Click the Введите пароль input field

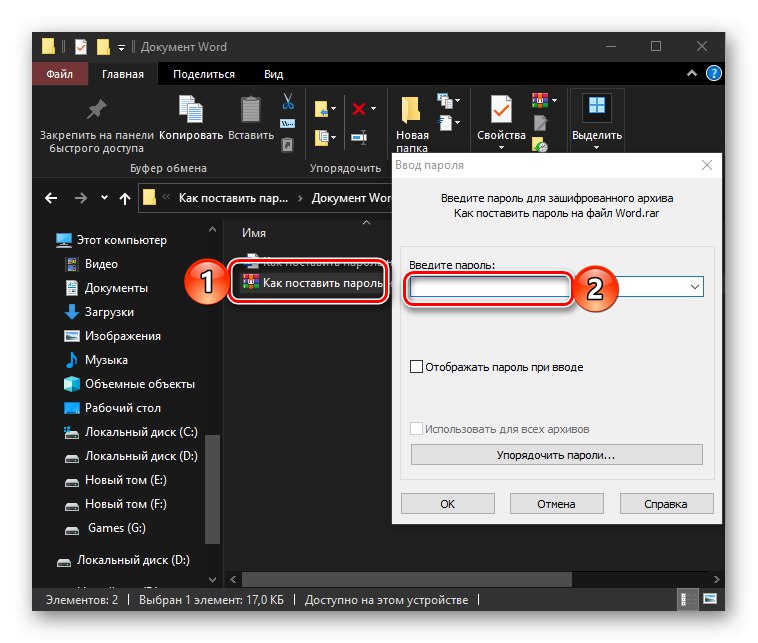pos(556,287)
